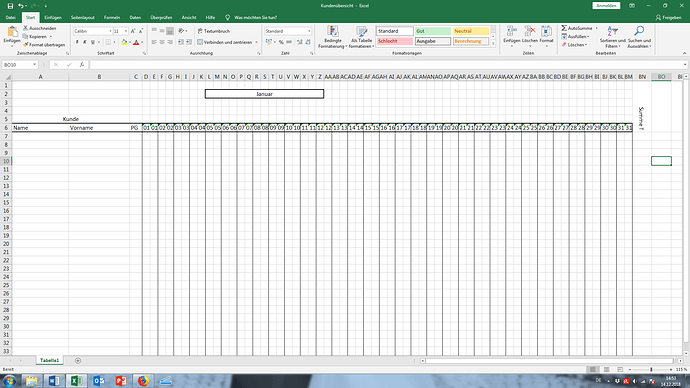The height and width of the screenshot is (388, 690).
Task: Open Sortieren und Filtern tool
Action: tap(613, 37)
